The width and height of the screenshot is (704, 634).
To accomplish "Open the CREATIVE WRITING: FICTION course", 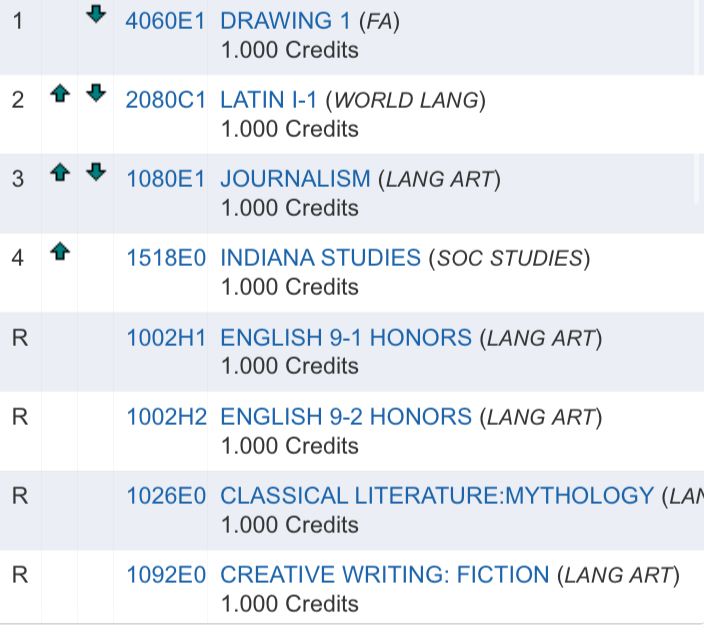I will click(384, 575).
